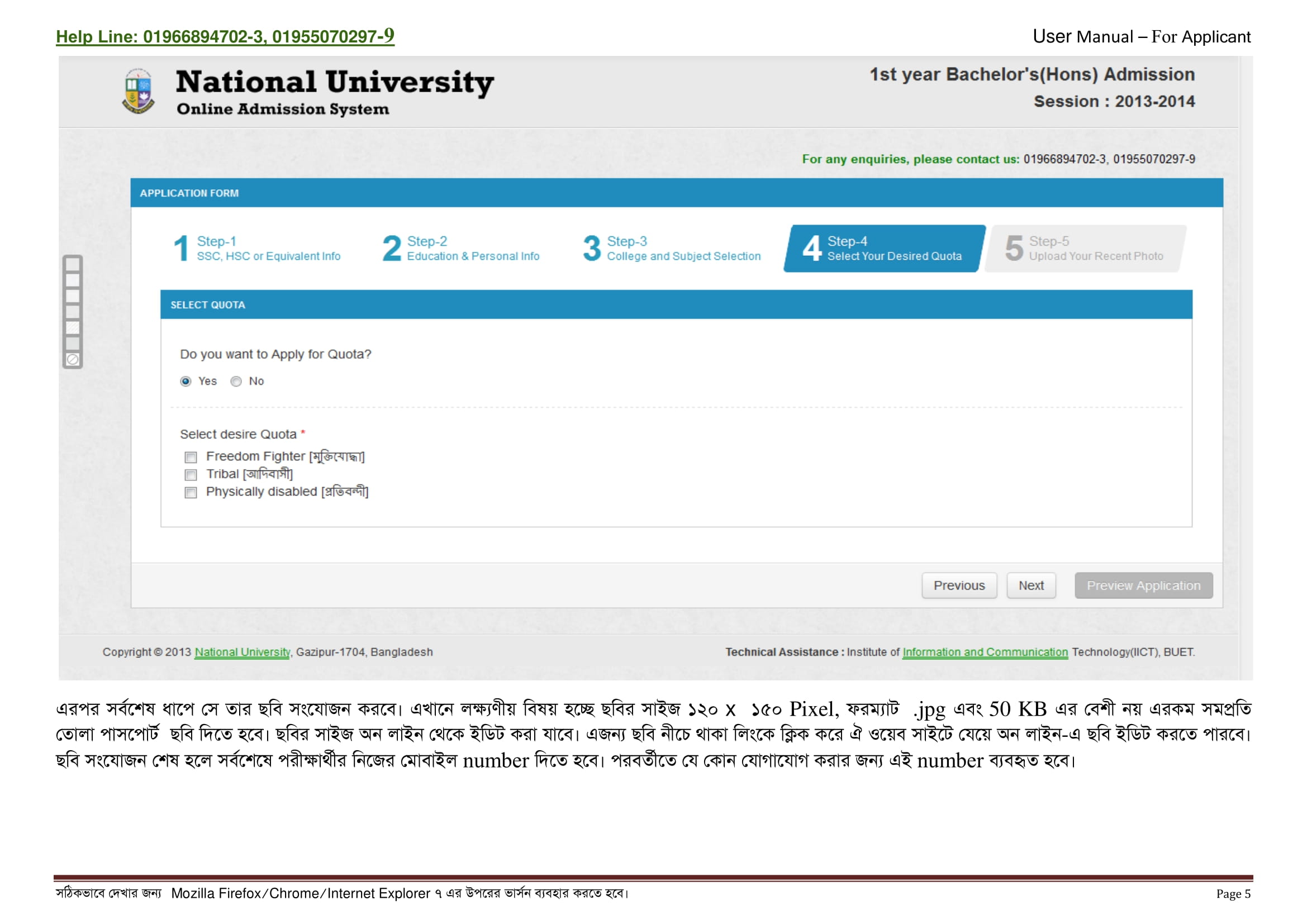This screenshot has height=924, width=1307.
Task: Tick the Tribal quota checkbox
Action: pos(191,474)
